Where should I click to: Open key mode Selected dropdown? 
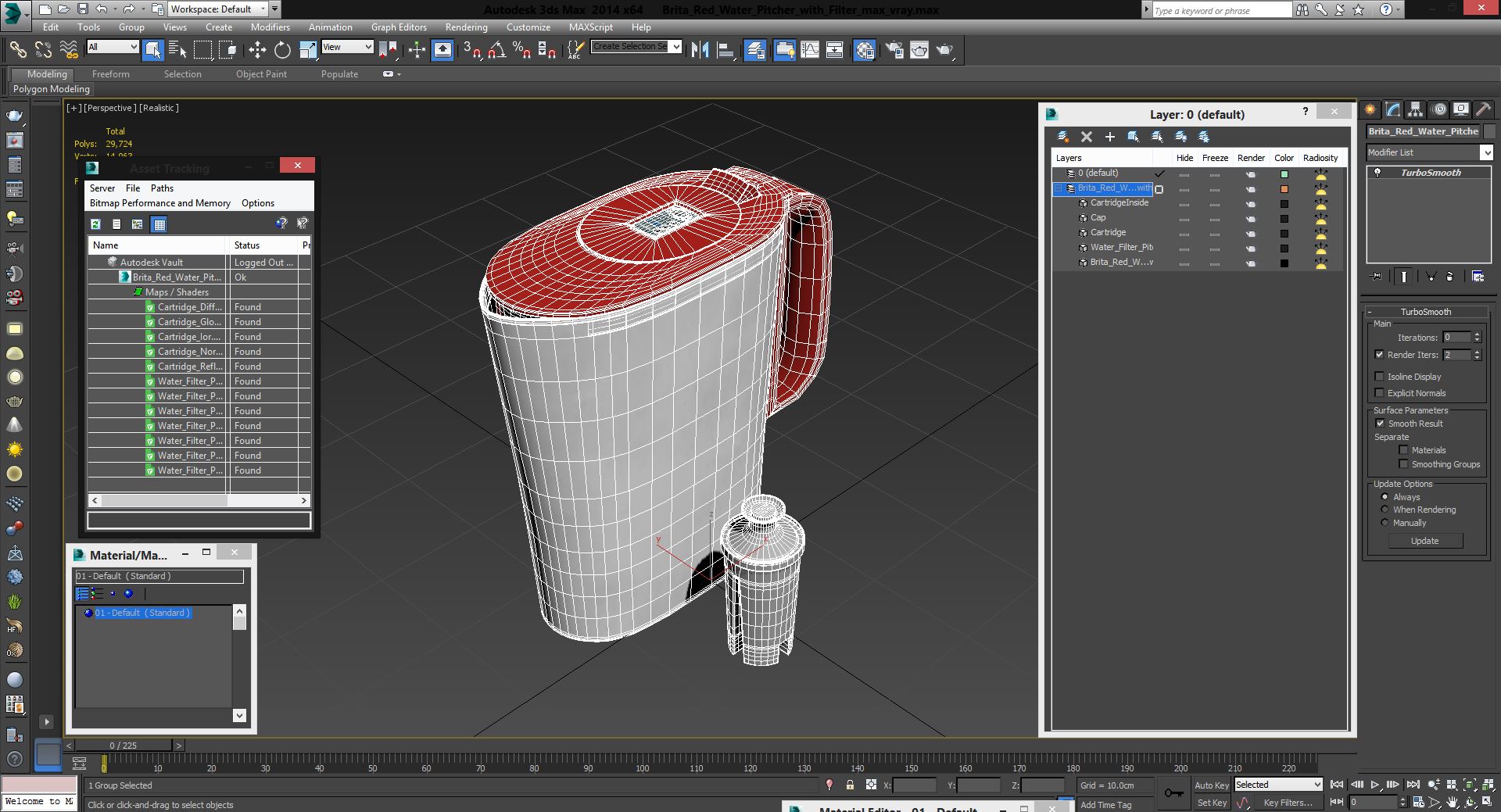tap(1317, 785)
